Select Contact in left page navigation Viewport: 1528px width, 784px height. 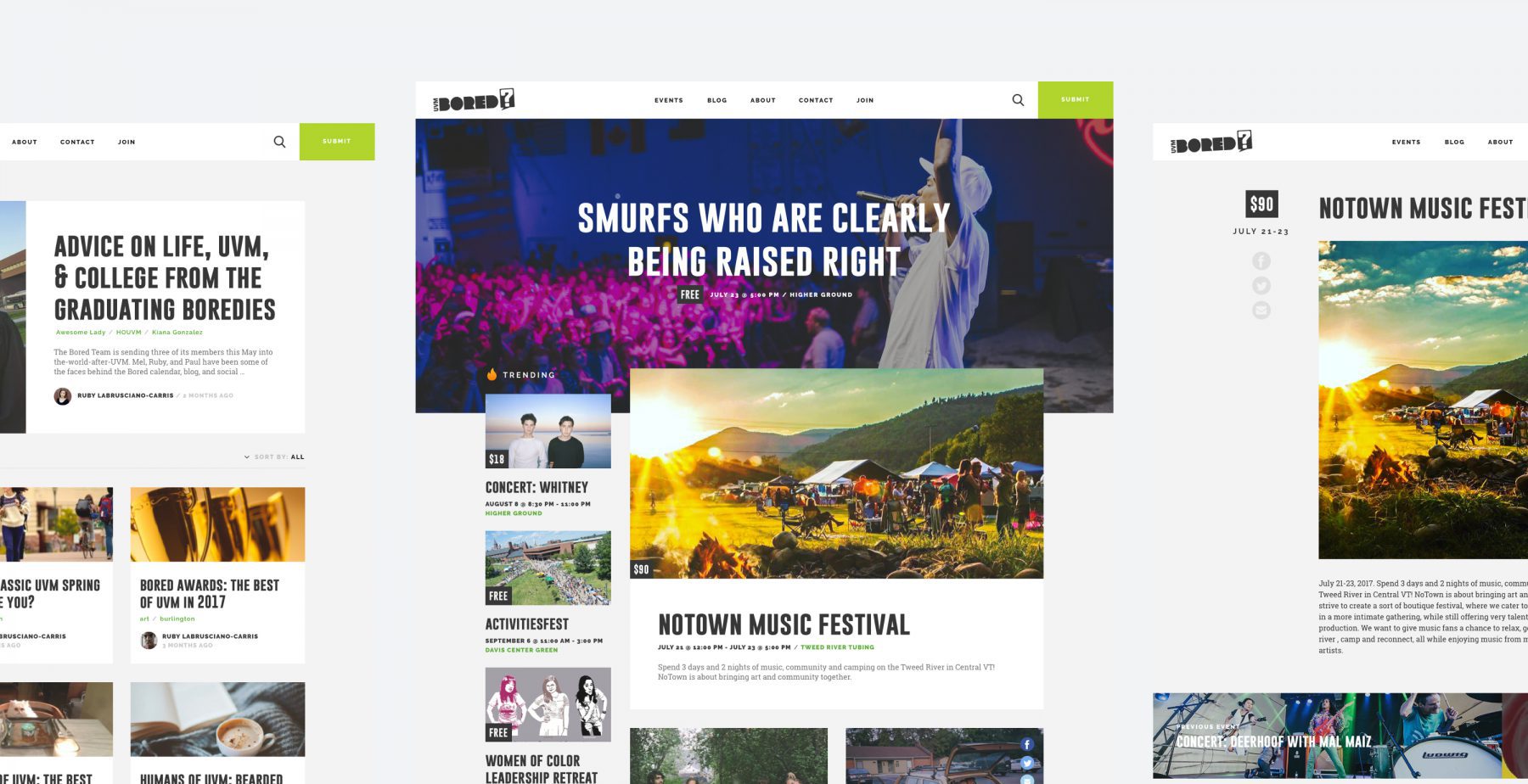77,142
